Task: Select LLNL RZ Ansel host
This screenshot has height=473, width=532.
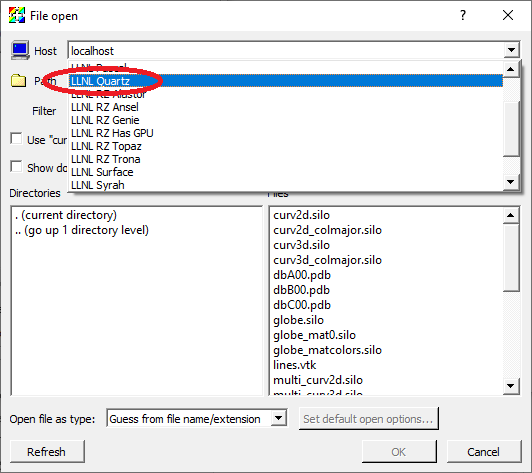Action: click(x=286, y=107)
